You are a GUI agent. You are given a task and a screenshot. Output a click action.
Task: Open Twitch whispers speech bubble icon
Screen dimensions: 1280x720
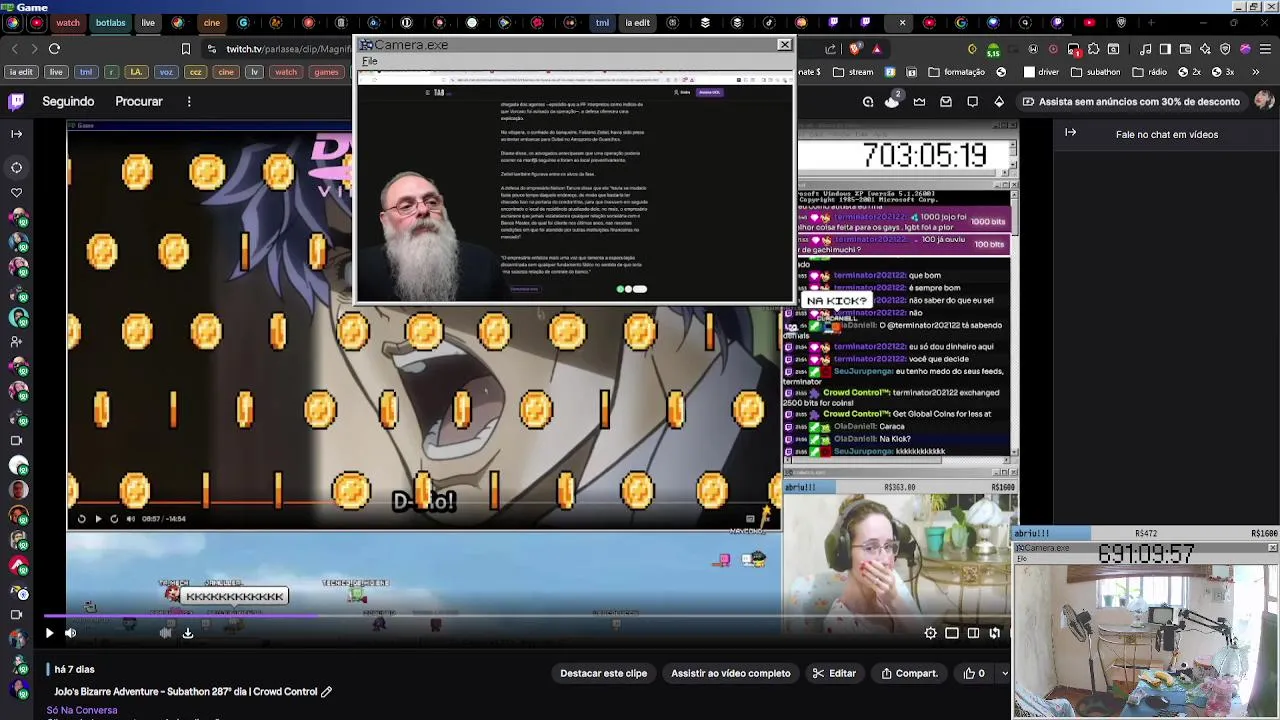click(972, 101)
